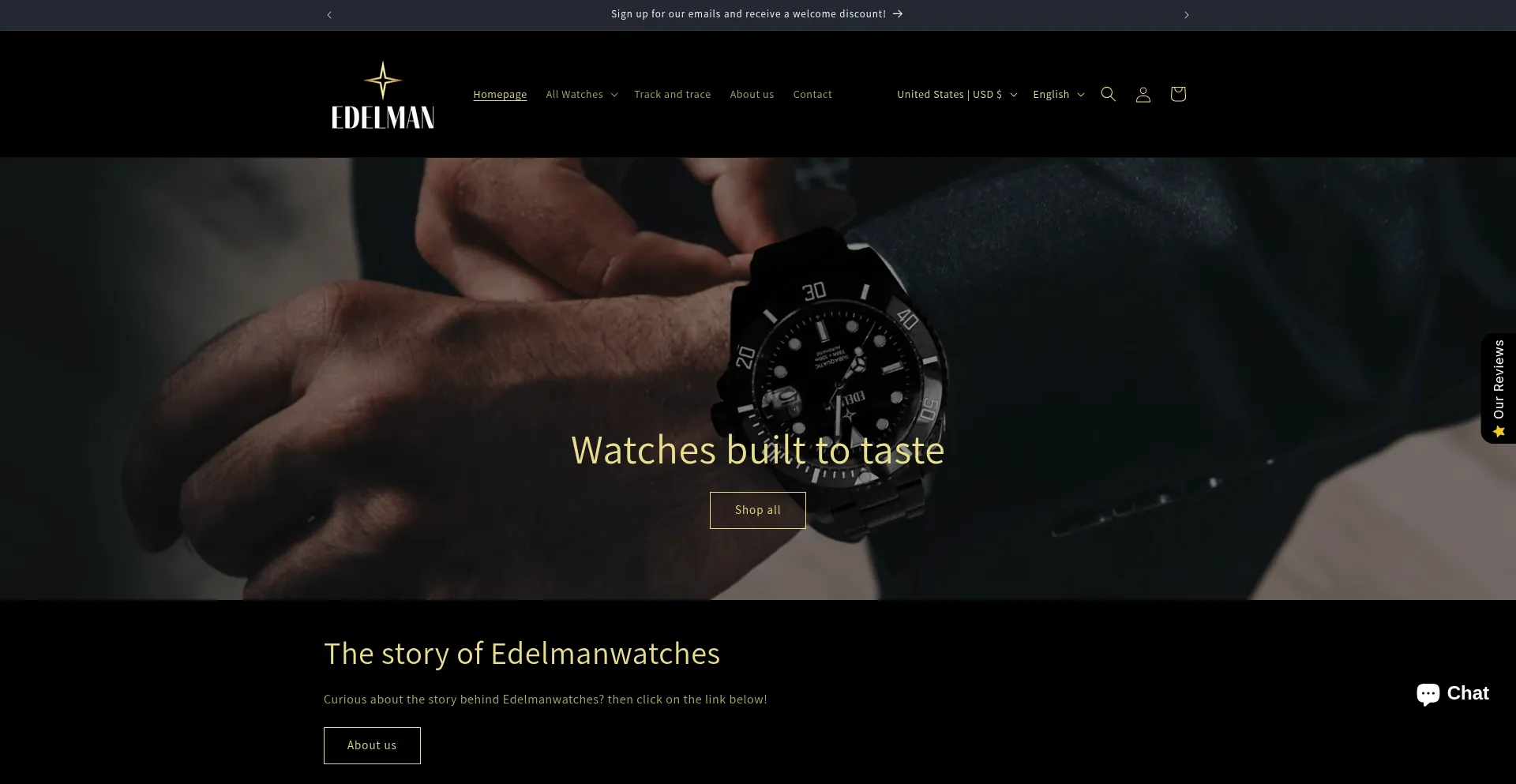Click the Shop all button

coord(757,510)
